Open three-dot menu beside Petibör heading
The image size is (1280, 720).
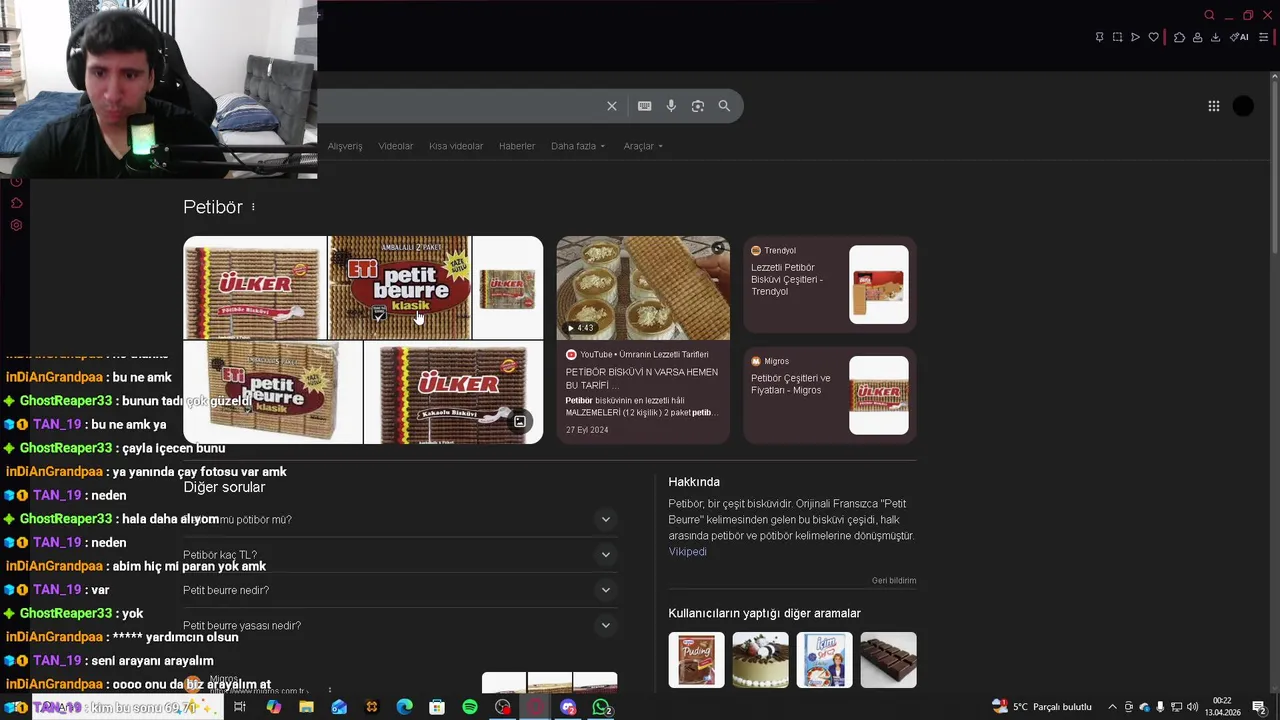click(x=253, y=207)
